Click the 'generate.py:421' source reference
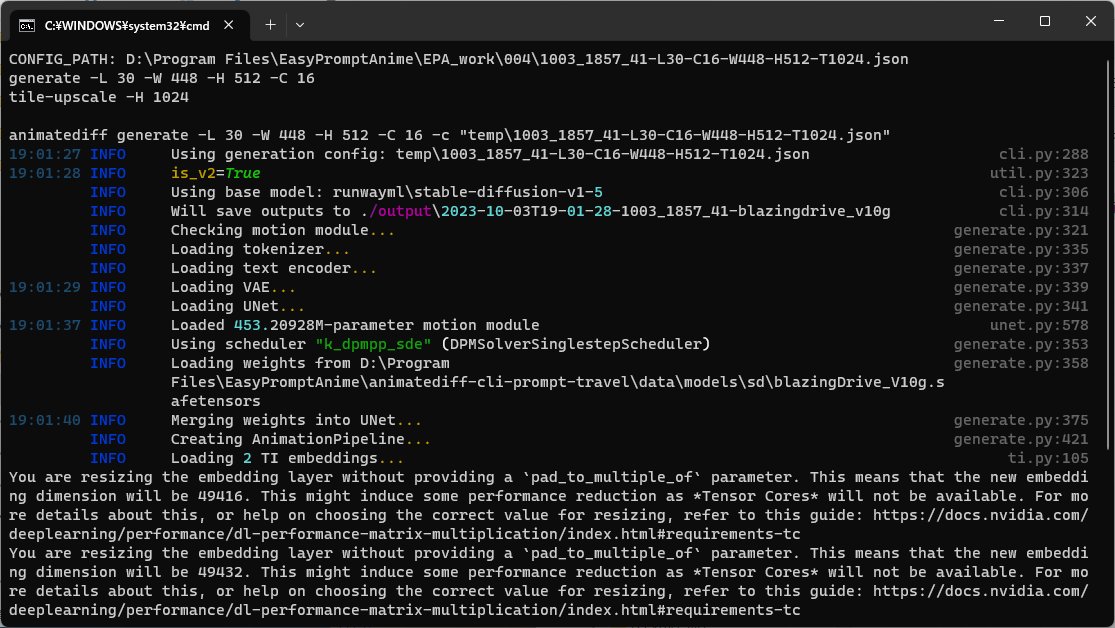 point(1021,440)
